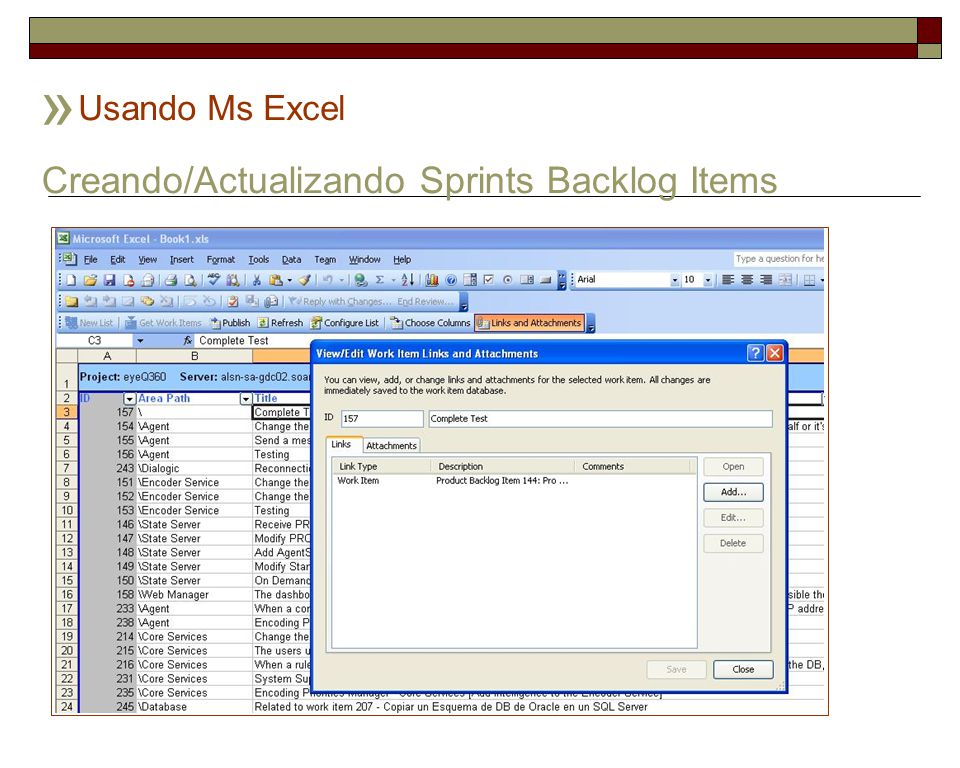Open Print Preview with magnifier page icon
960x768 pixels.
[190, 280]
